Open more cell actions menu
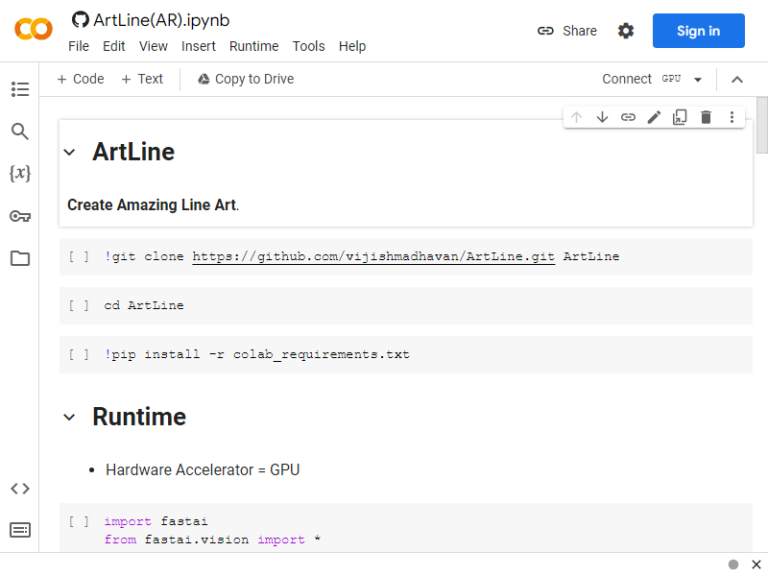Image resolution: width=768 pixels, height=576 pixels. (x=732, y=117)
